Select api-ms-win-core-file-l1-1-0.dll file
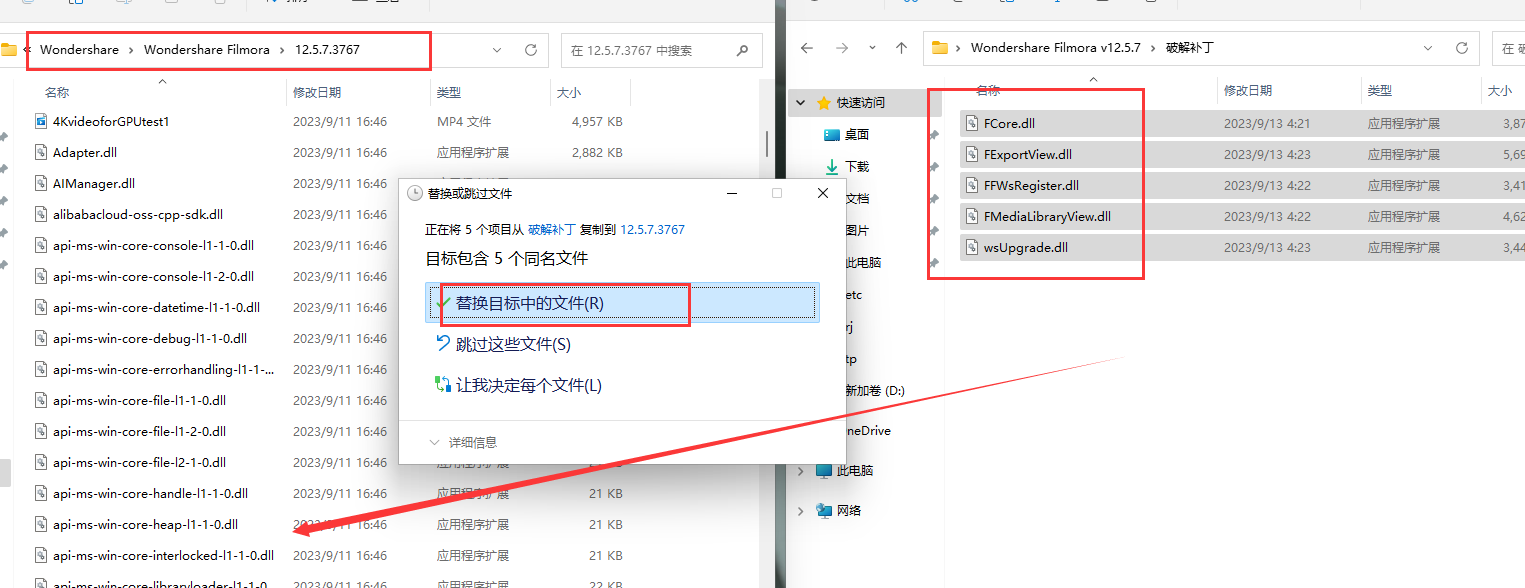This screenshot has width=1525, height=588. point(139,400)
